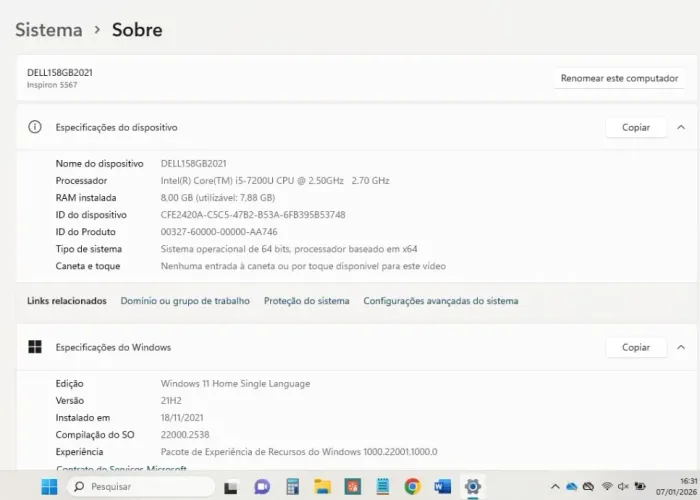Screen dimensions: 700x500
Task: Click Renomear este computador button
Action: pos(619,78)
